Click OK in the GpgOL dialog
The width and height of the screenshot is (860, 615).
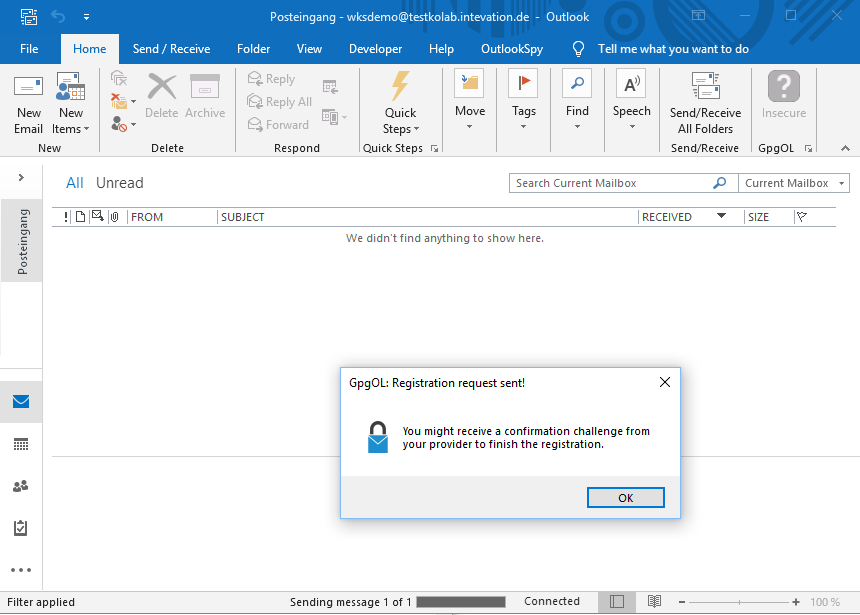pos(625,498)
